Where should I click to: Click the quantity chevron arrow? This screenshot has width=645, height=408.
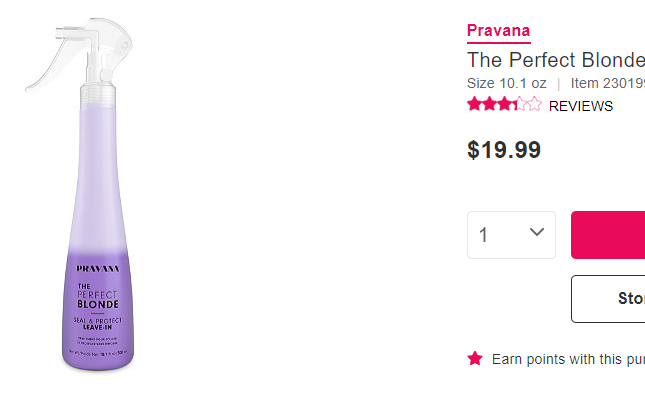(537, 233)
